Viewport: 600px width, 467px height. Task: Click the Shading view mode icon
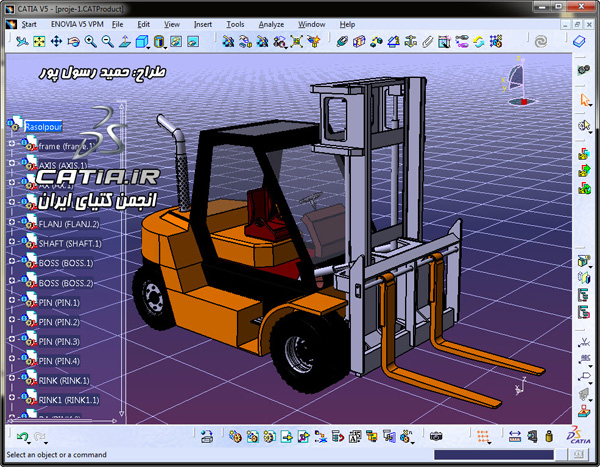click(159, 41)
